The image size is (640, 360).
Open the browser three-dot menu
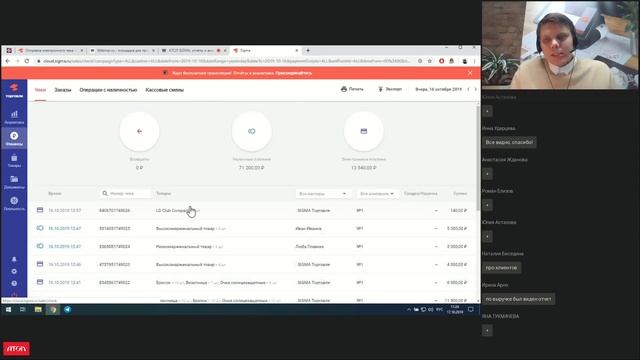474,61
